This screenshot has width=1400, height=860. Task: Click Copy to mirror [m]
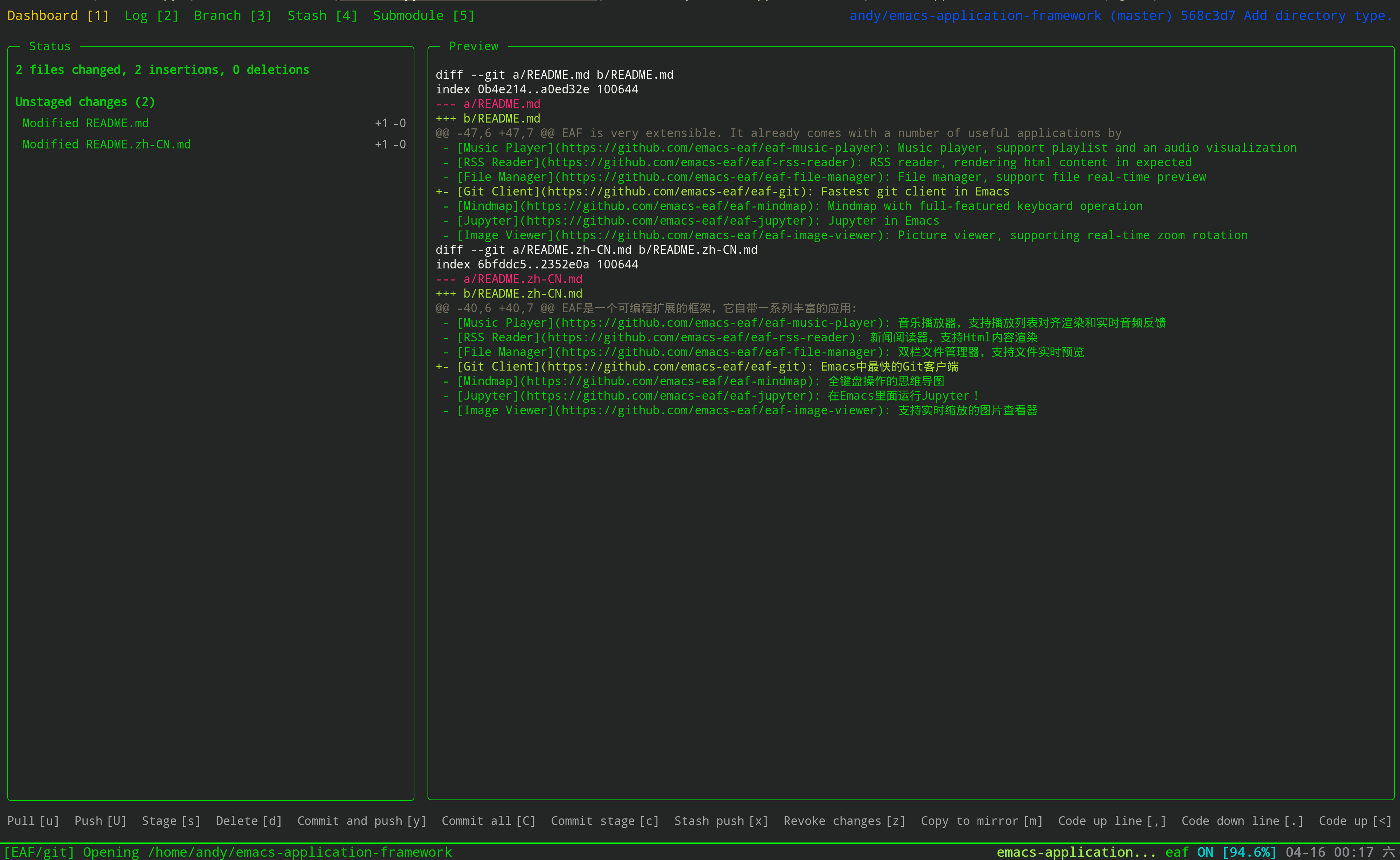point(981,821)
